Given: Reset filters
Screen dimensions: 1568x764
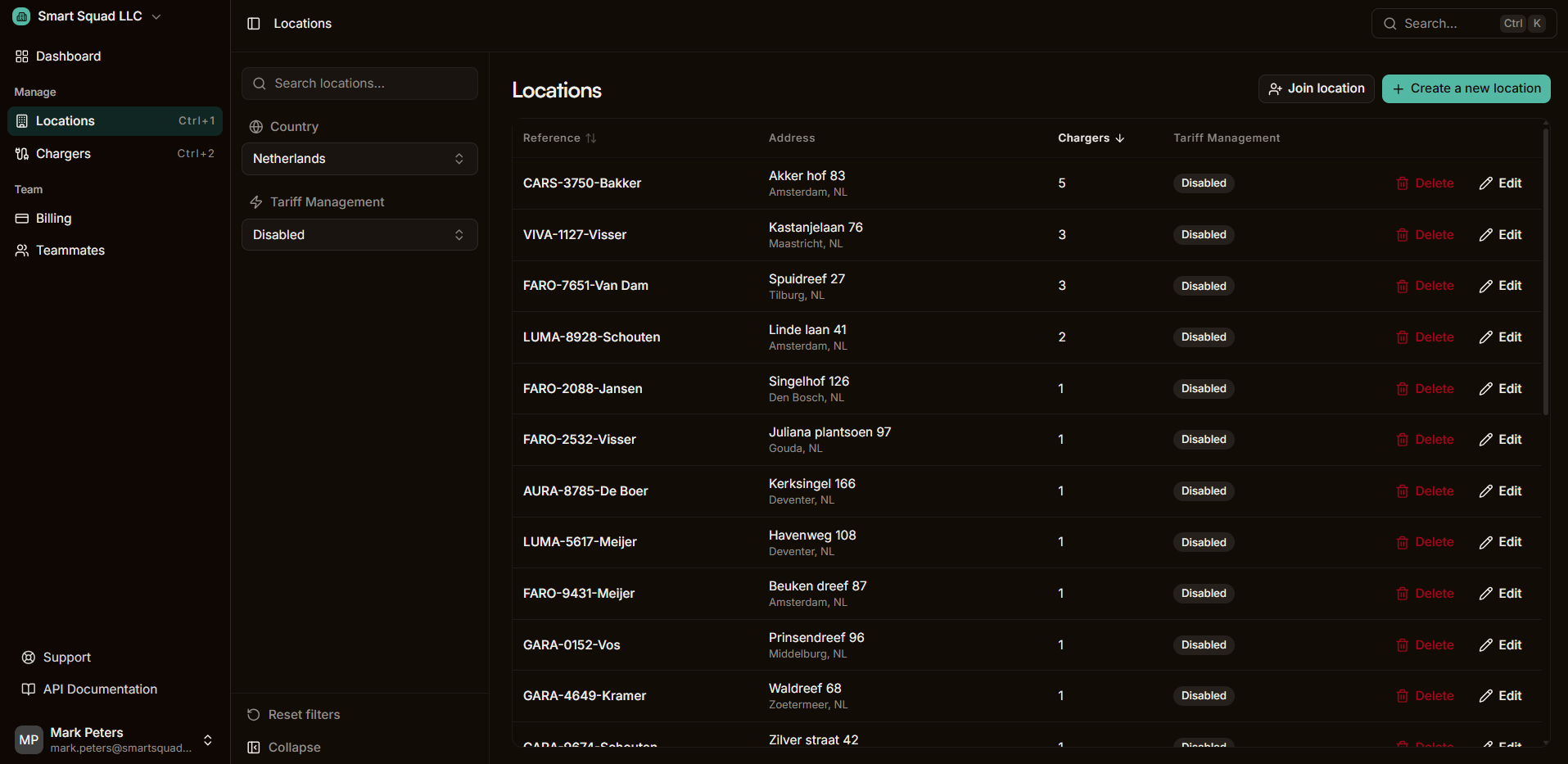Looking at the screenshot, I should [x=293, y=715].
